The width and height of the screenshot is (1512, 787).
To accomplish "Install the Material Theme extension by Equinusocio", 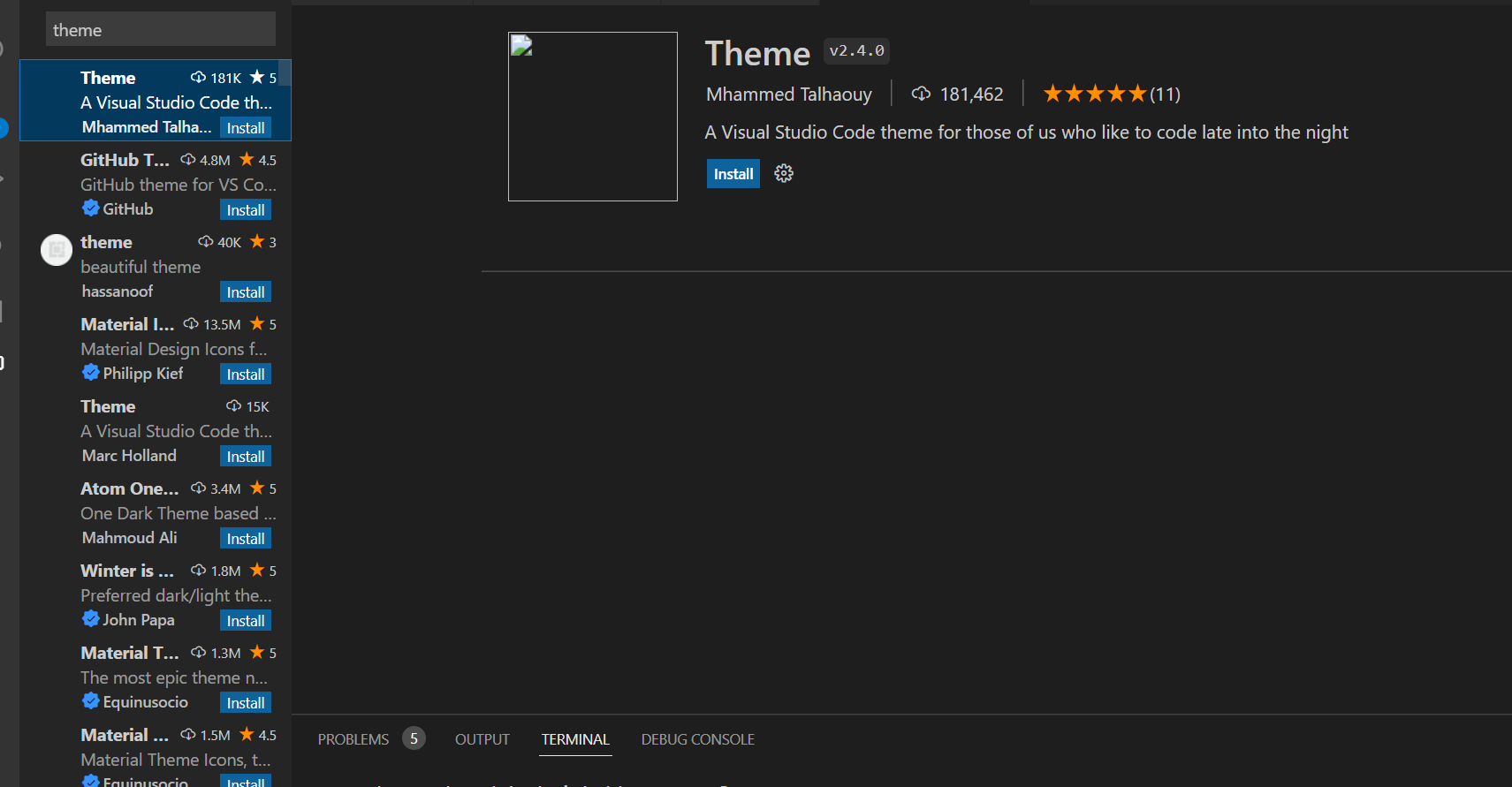I will (x=246, y=703).
